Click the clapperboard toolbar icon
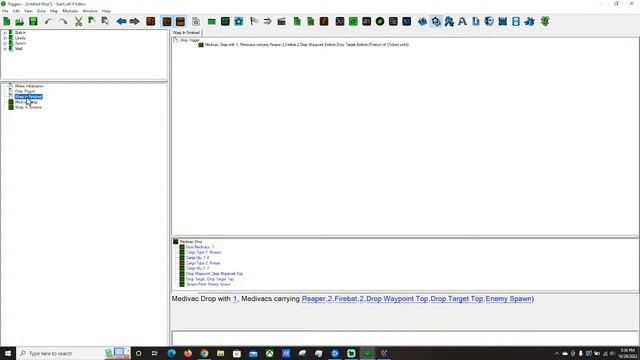The image size is (640, 360). 281,21
